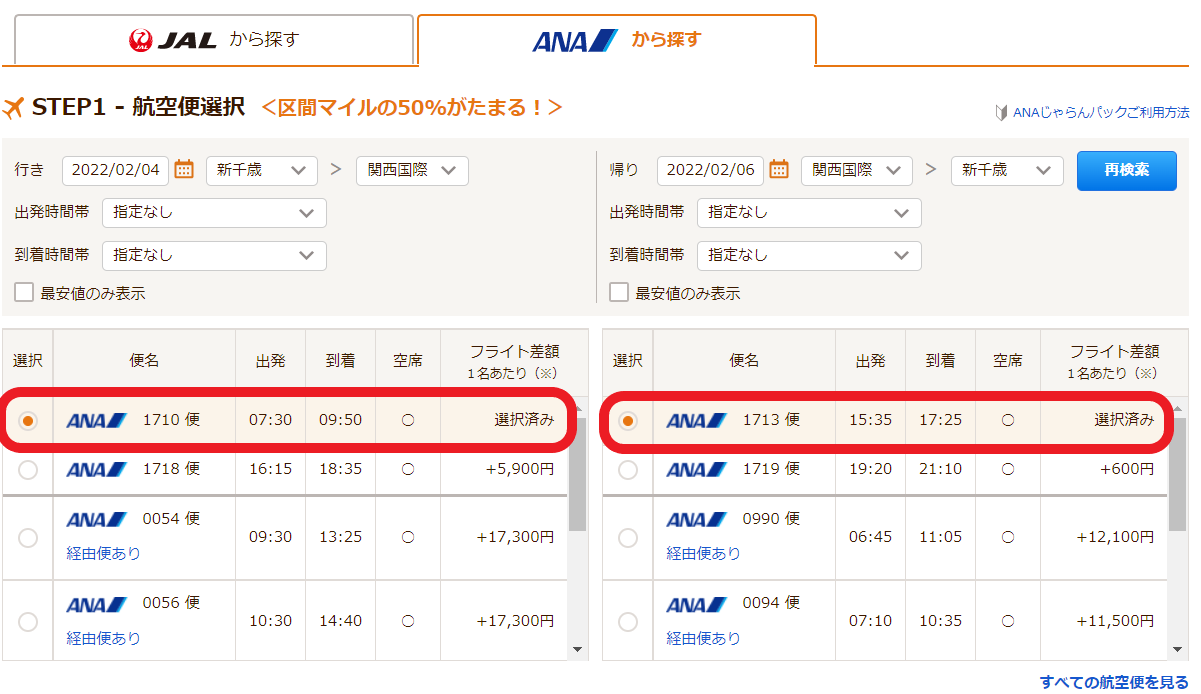This screenshot has width=1201, height=694.
Task: Expand outbound 出発時間帯 dropdown
Action: [x=214, y=213]
